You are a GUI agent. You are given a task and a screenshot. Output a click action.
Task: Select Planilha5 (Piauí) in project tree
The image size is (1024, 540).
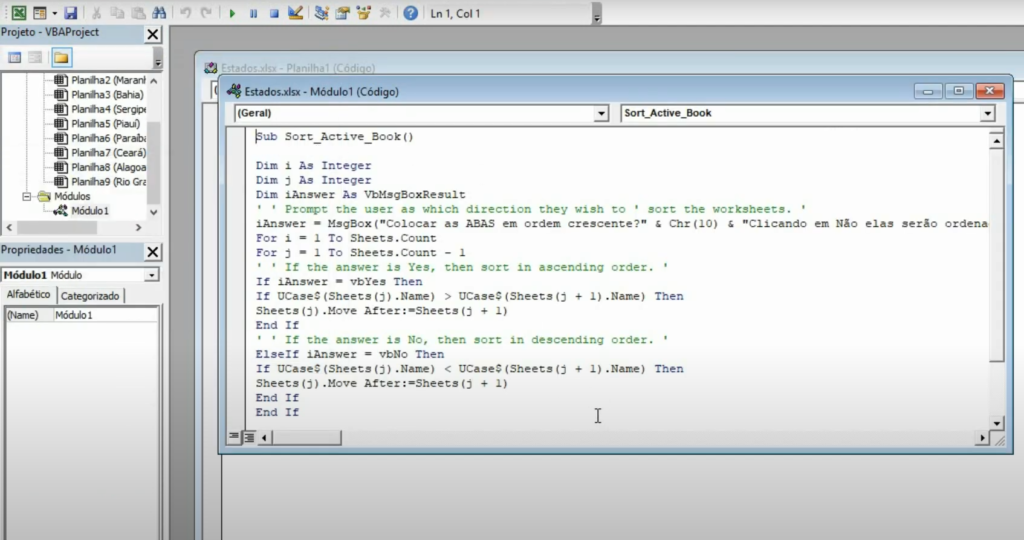pyautogui.click(x=97, y=123)
